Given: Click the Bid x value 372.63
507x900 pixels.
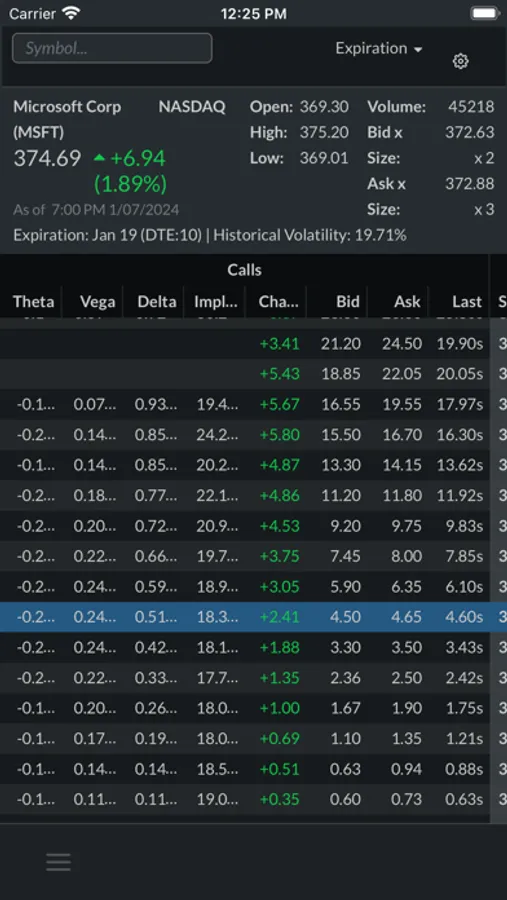Looking at the screenshot, I should pyautogui.click(x=470, y=133).
